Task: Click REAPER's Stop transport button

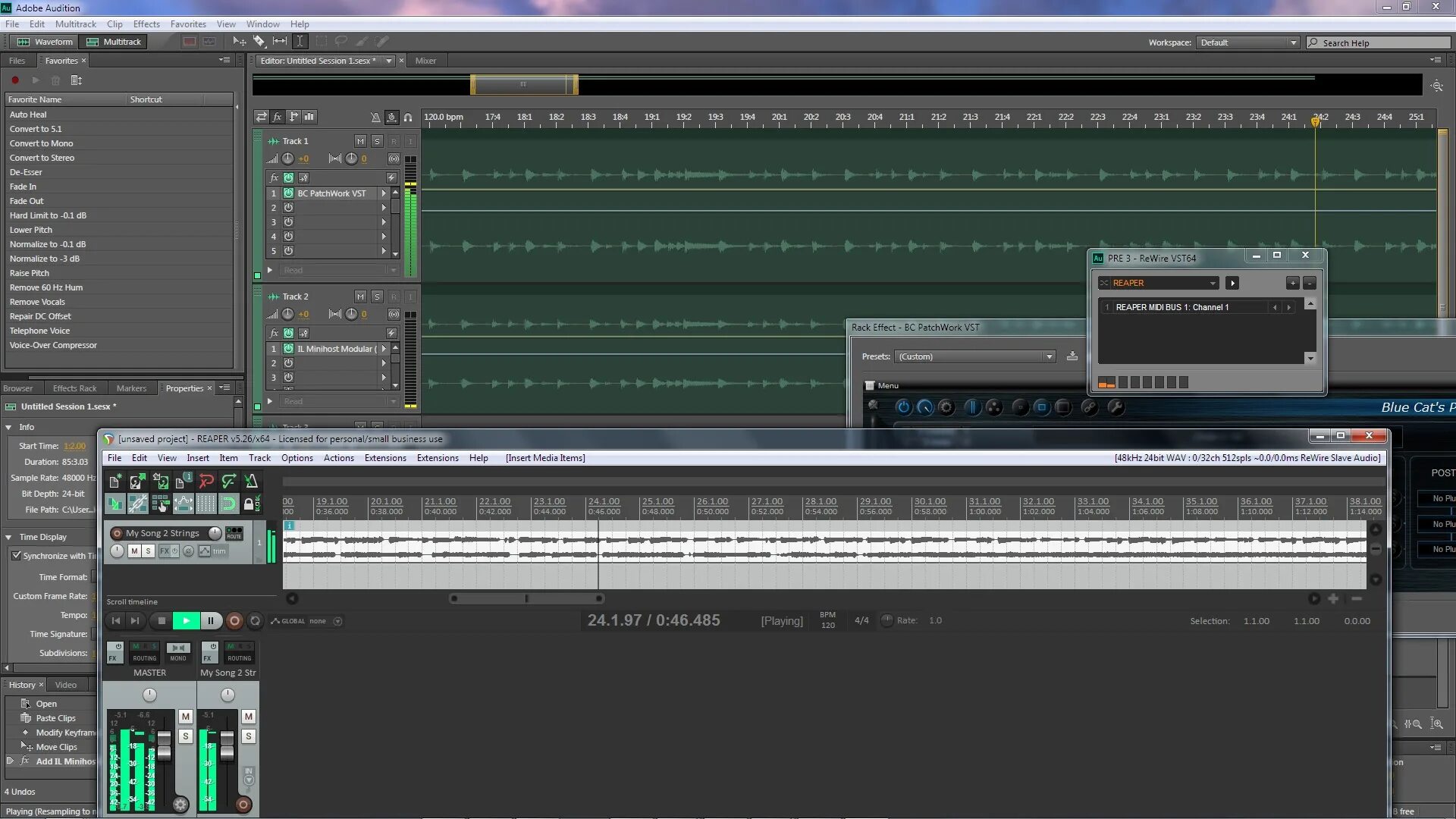Action: (x=162, y=620)
